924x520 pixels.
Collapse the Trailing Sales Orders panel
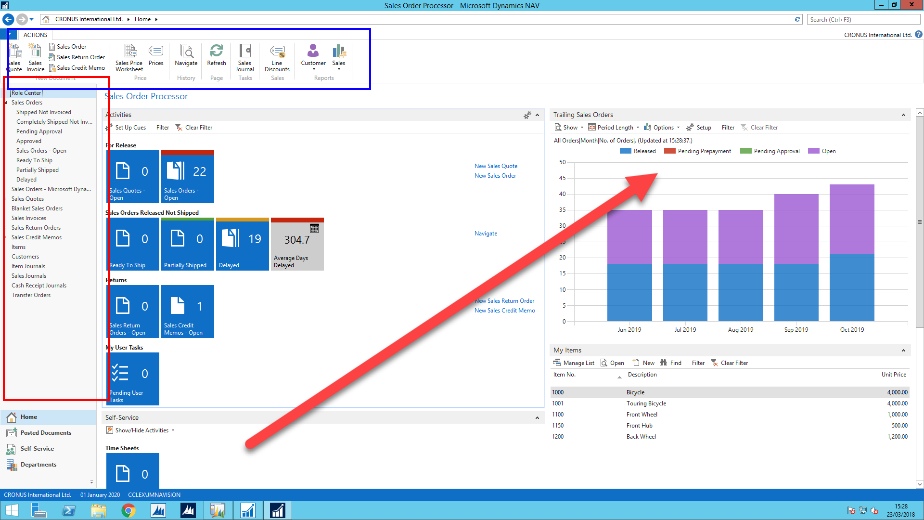[x=905, y=115]
